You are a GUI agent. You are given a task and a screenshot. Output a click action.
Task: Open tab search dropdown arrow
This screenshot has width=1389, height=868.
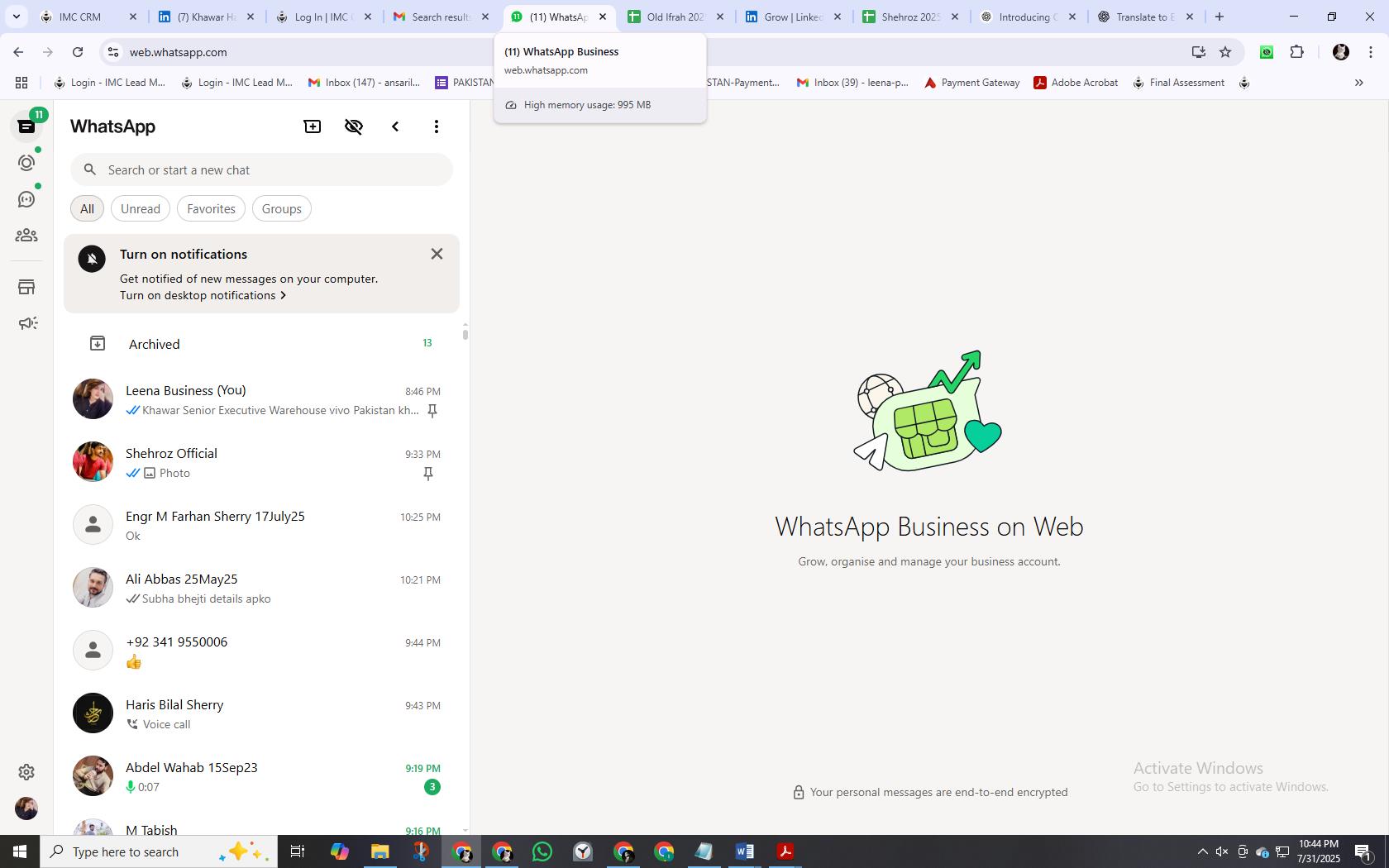[x=16, y=17]
